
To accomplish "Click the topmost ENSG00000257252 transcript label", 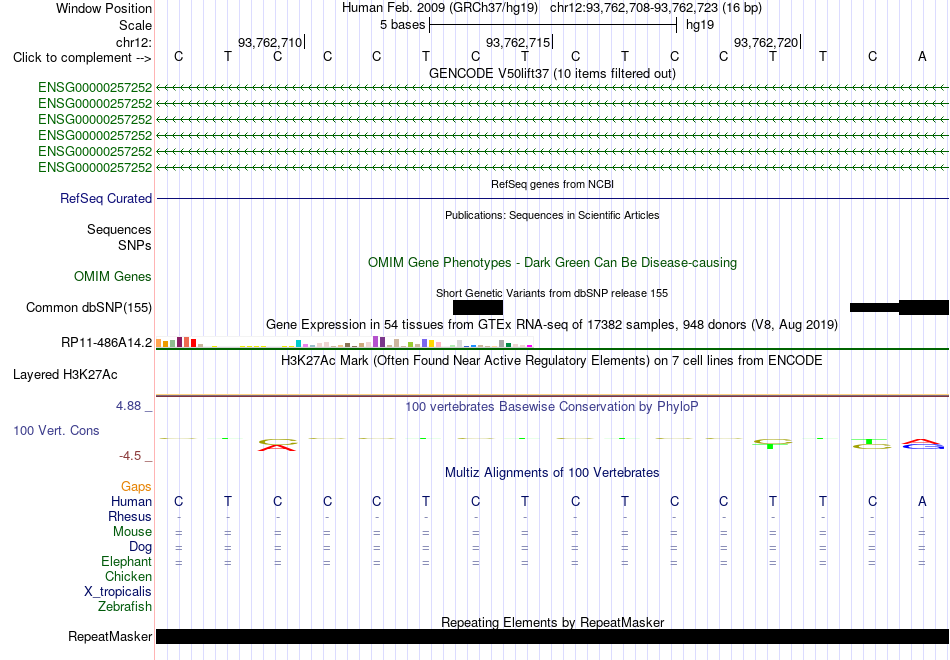I will (95, 87).
